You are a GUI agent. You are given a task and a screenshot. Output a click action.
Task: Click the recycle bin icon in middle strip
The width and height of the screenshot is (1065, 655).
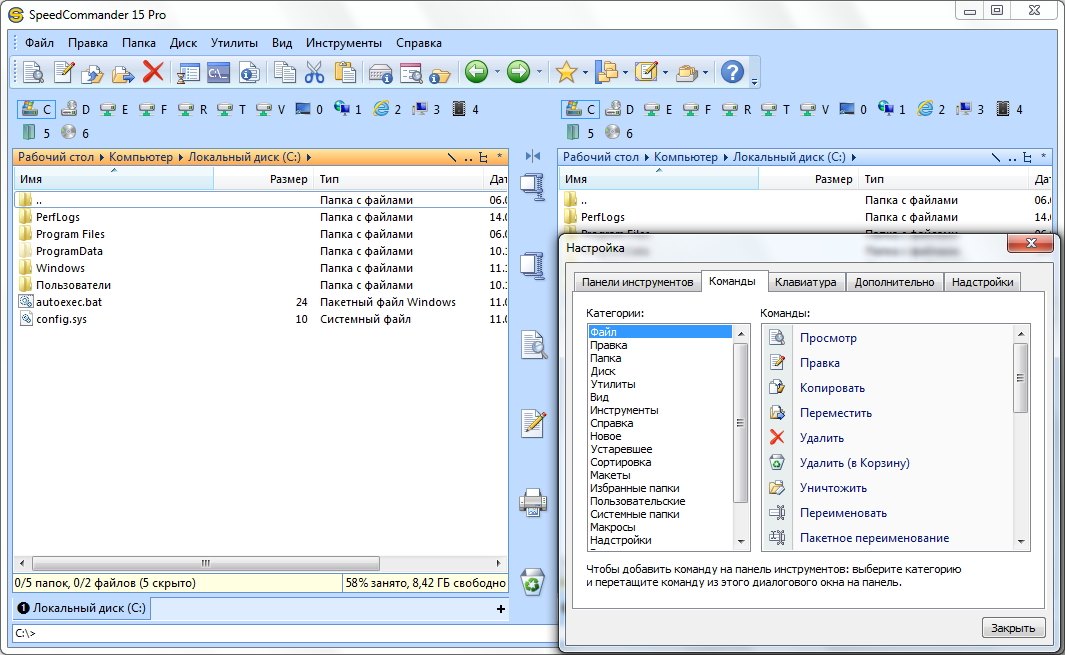(533, 580)
